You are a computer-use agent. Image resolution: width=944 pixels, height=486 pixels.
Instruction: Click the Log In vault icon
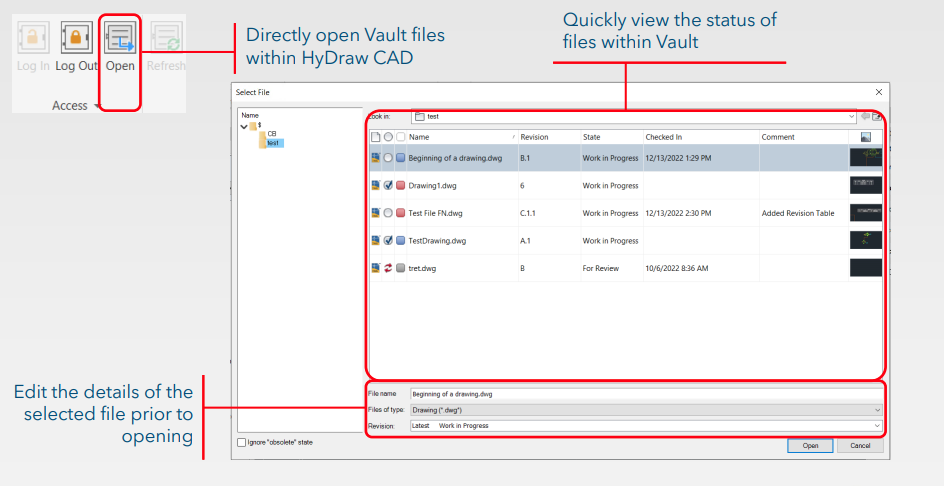point(33,38)
